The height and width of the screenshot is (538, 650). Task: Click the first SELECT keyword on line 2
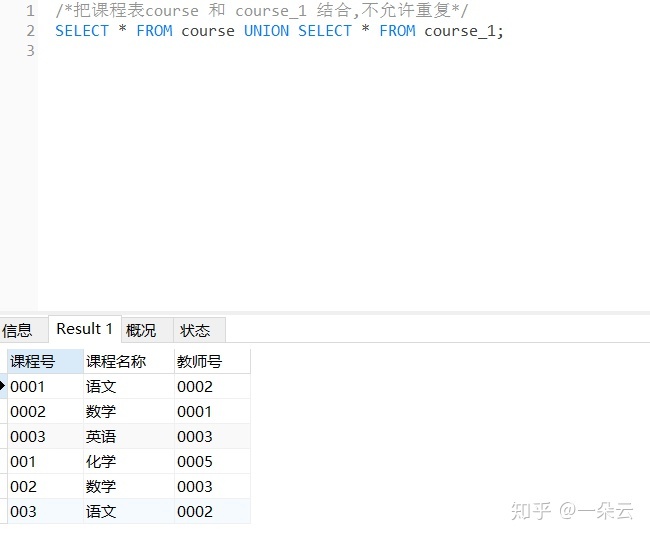tap(82, 31)
